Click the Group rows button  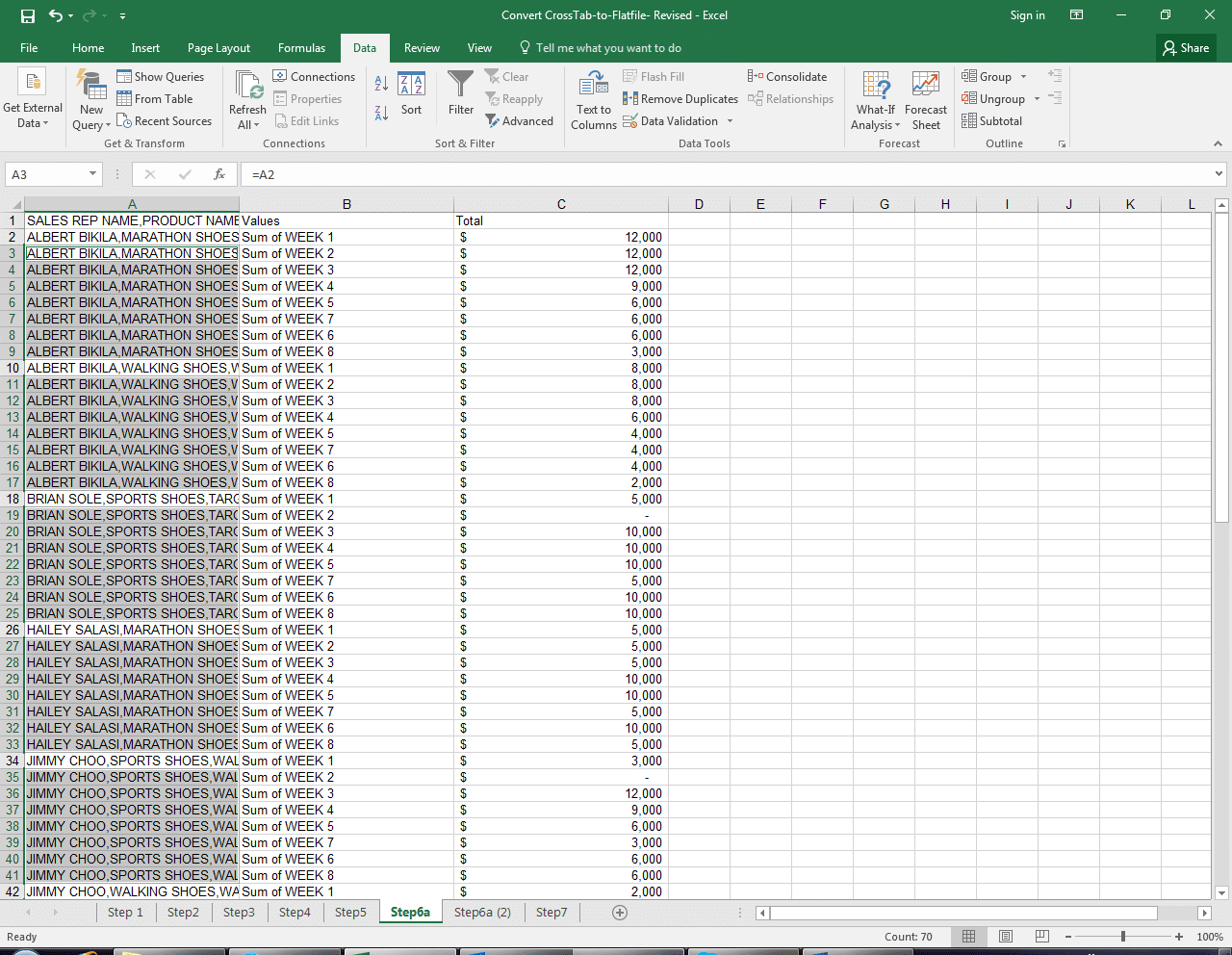[x=987, y=77]
